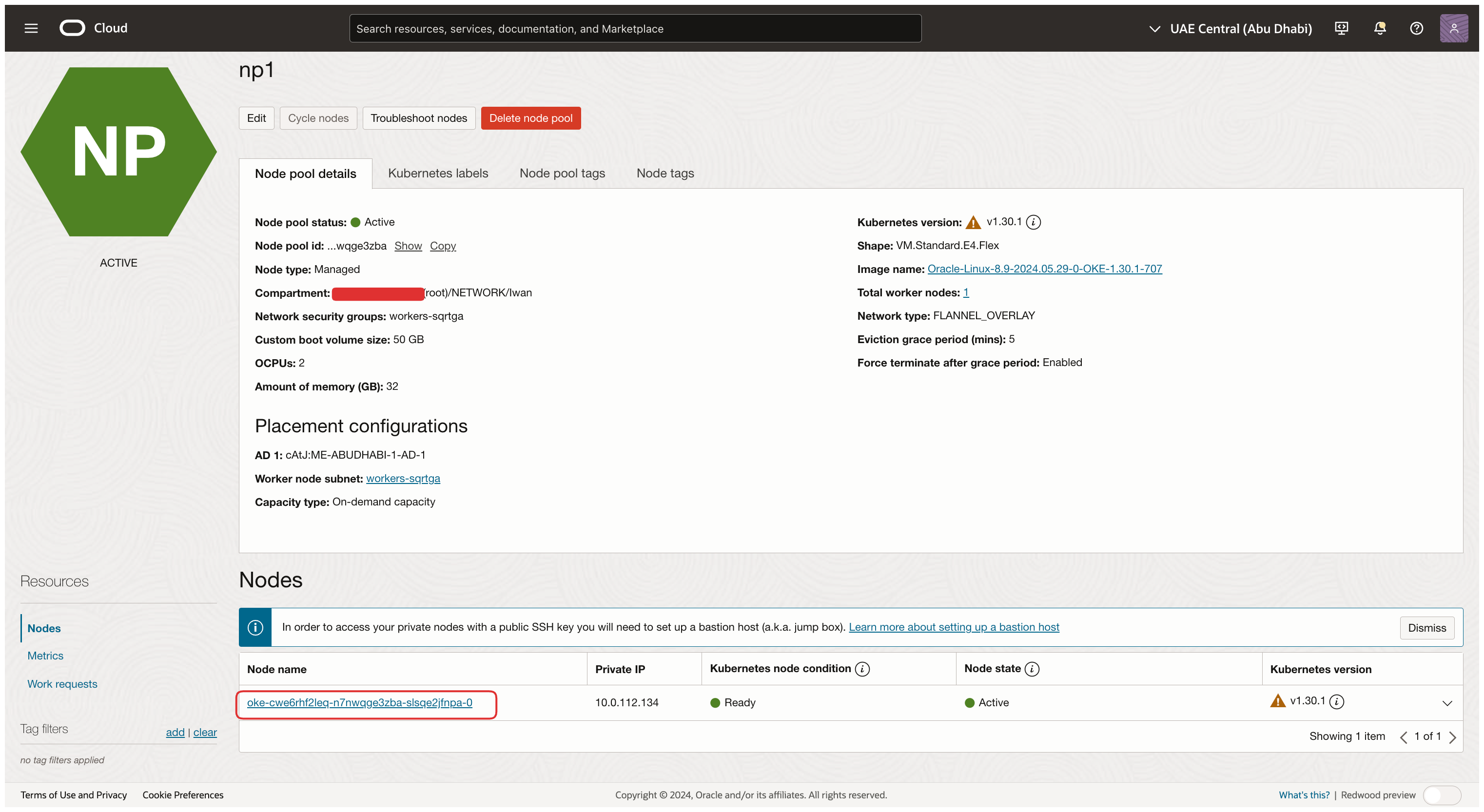Click the Delete node pool button
The height and width of the screenshot is (812, 1484).
(x=530, y=118)
